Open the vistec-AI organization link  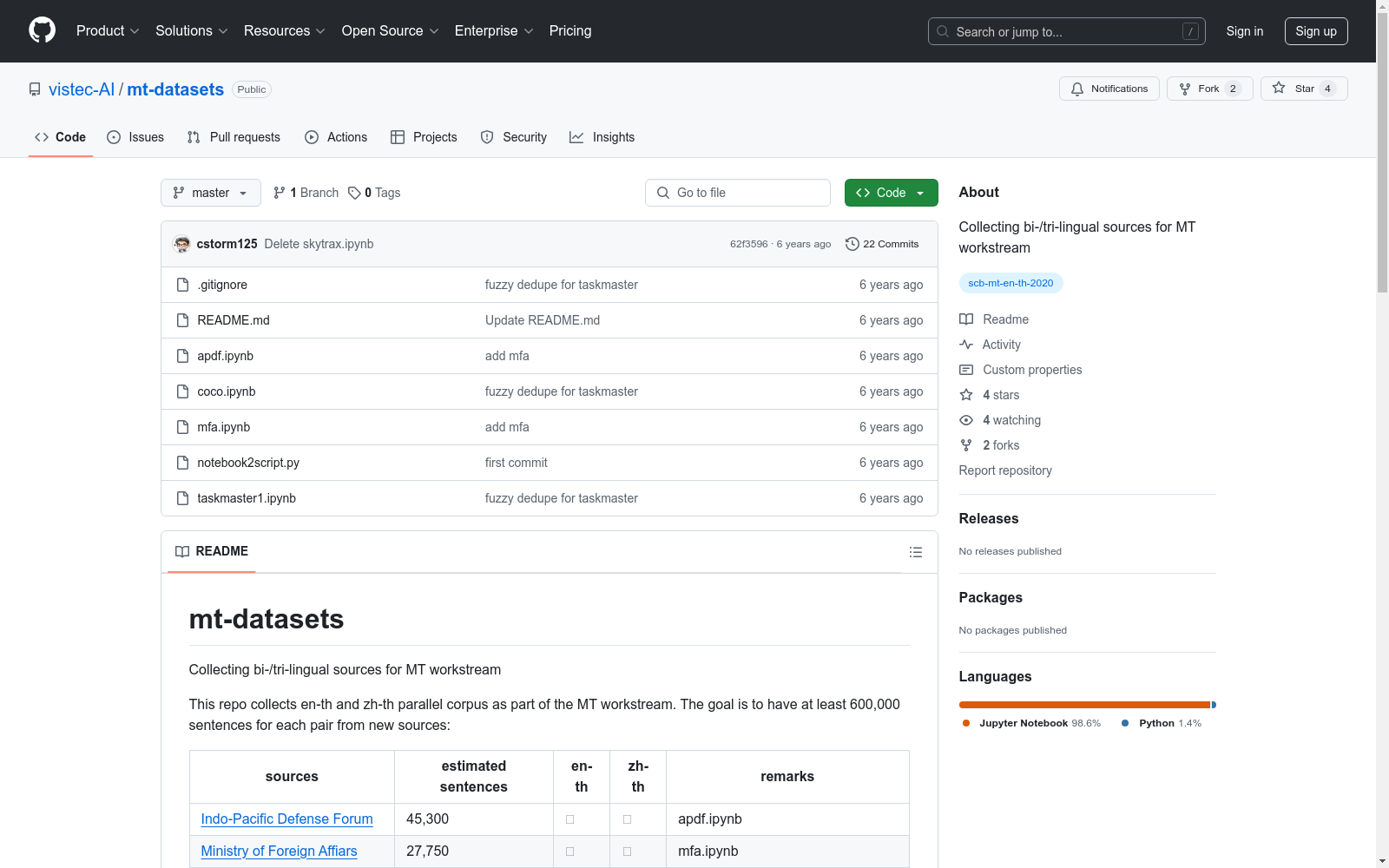82,89
